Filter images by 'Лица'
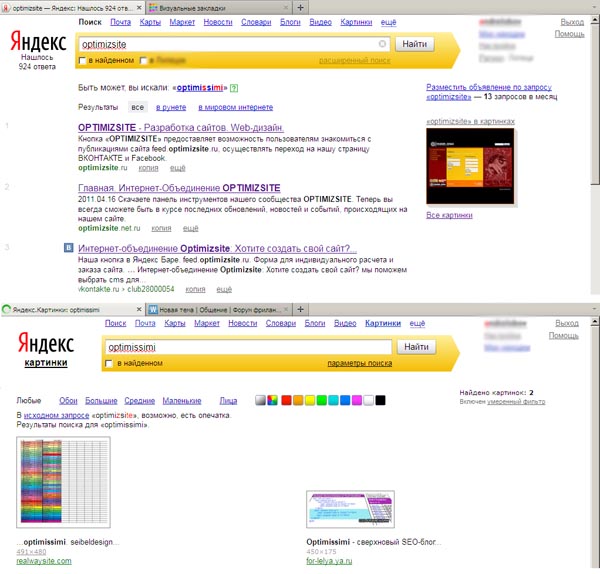Image resolution: width=600 pixels, height=574 pixels. 228,401
